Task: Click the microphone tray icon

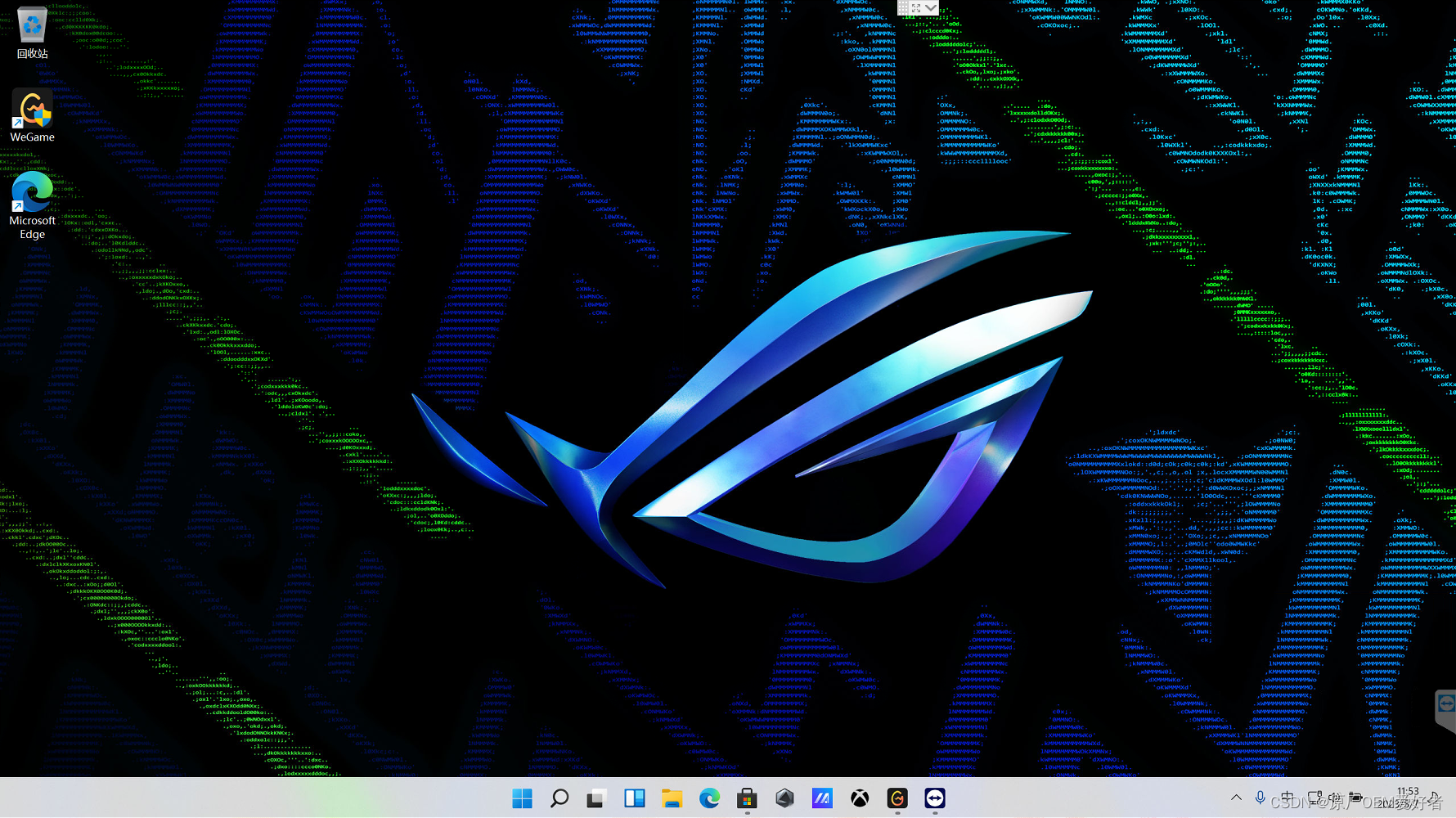Action: pos(1261,798)
